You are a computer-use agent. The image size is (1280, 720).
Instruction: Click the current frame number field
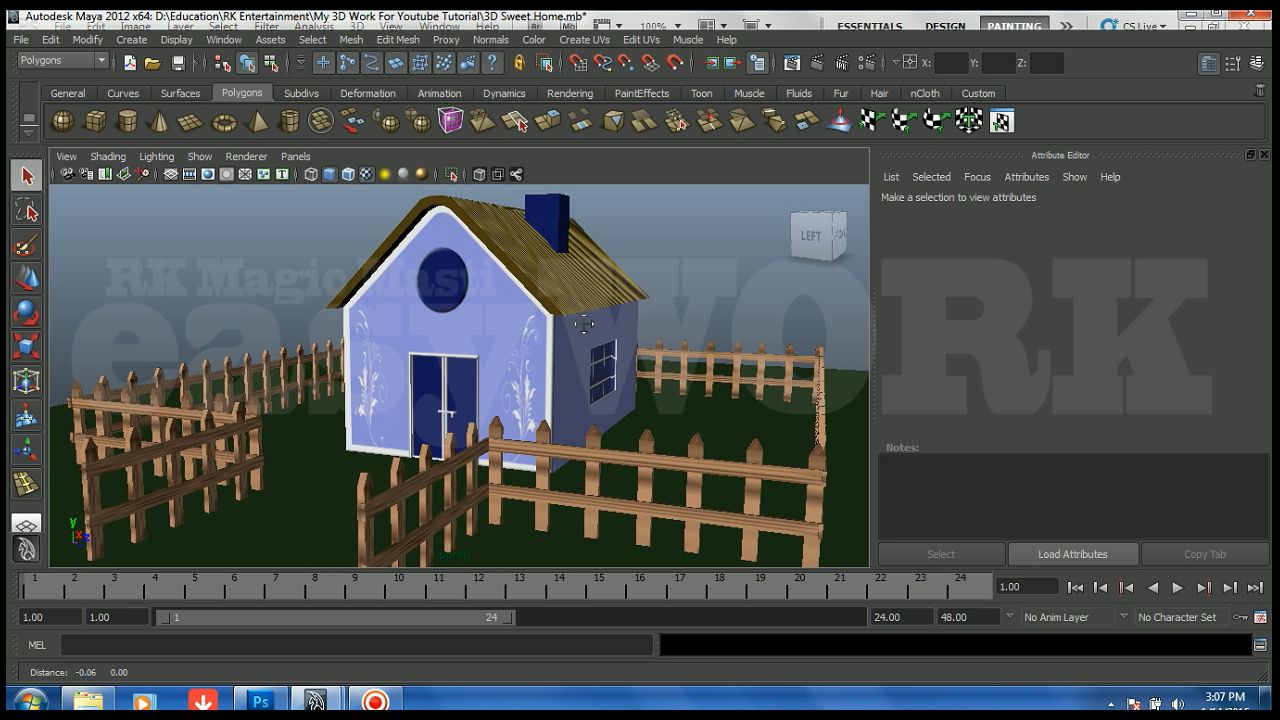(x=1027, y=587)
